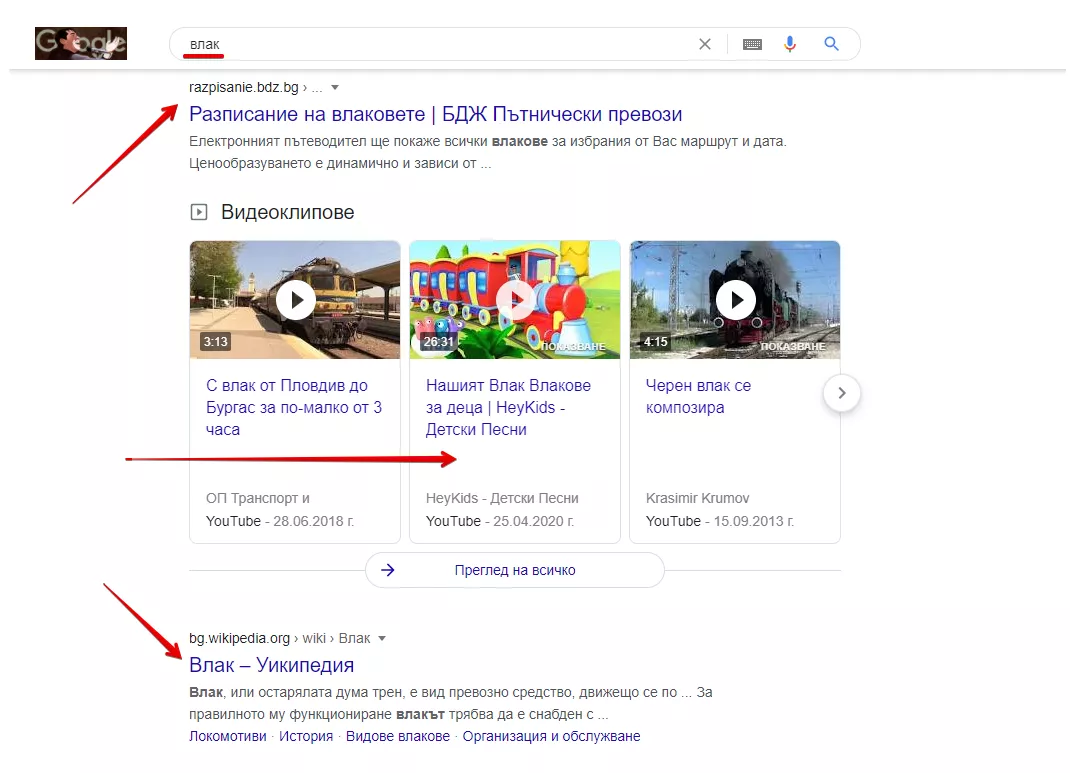
Task: Play the Пловдив до Бургас train video
Action: tap(295, 300)
